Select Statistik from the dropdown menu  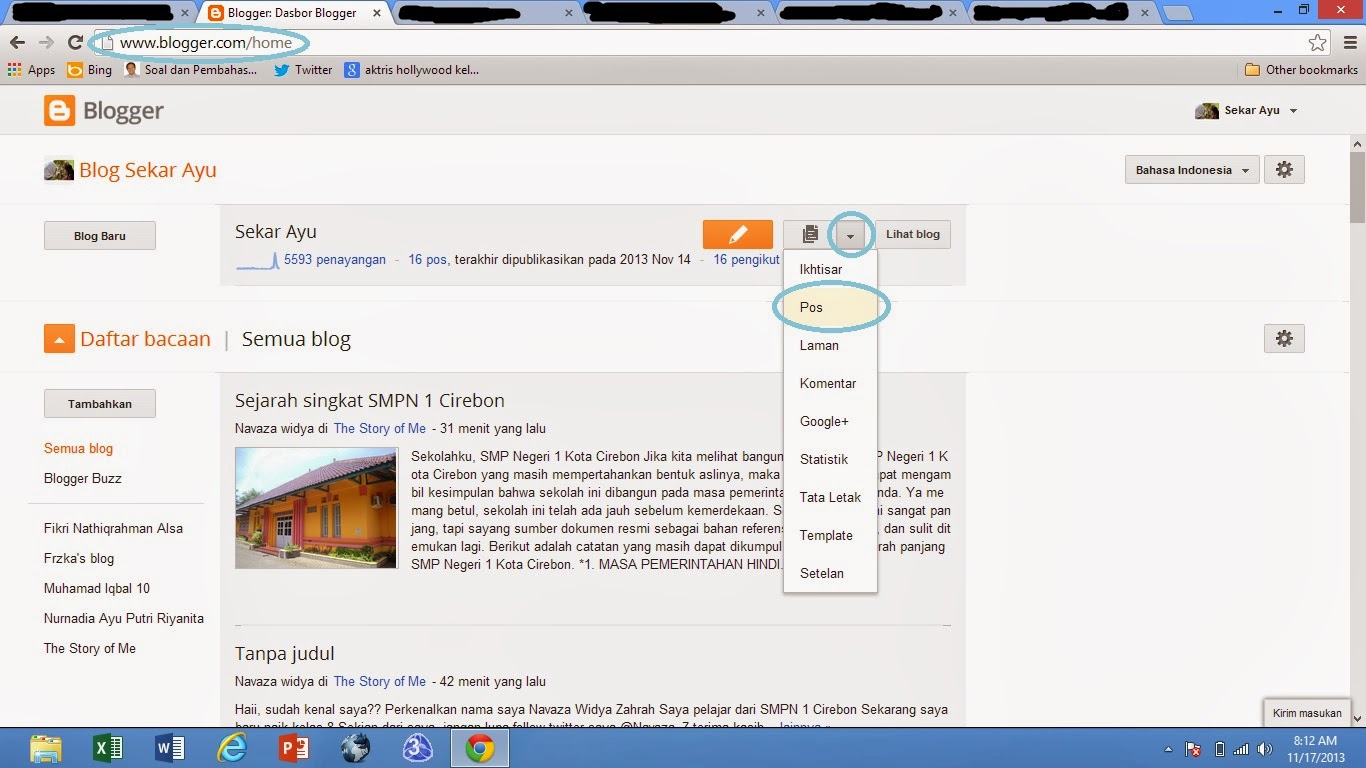click(x=830, y=459)
